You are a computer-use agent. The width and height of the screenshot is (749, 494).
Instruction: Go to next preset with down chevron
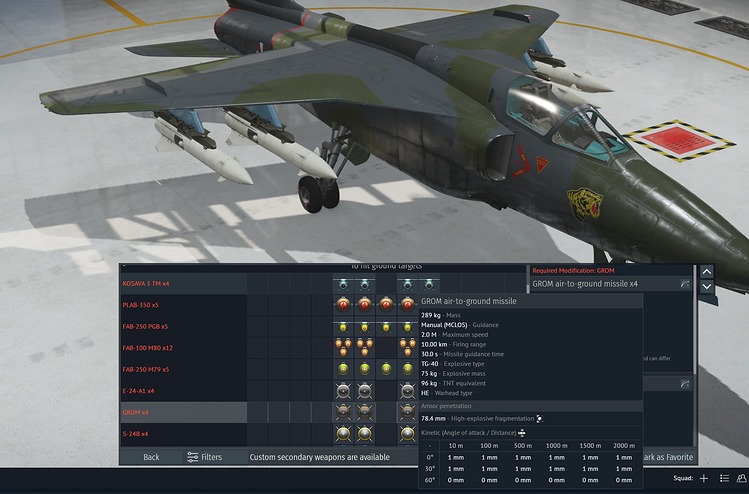pos(707,287)
